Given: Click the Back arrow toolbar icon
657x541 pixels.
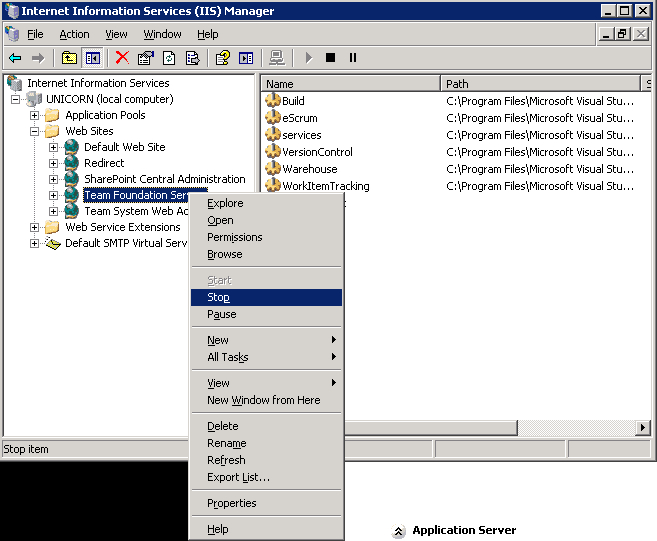Looking at the screenshot, I should coord(15,58).
